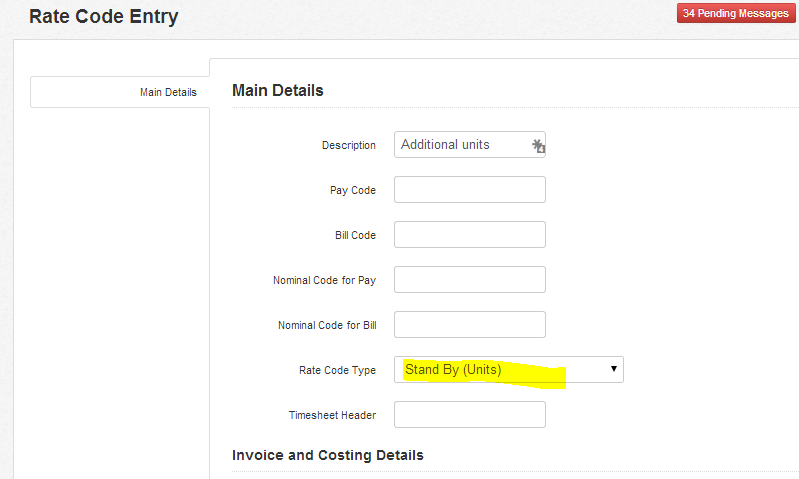Focus the Nominal Code for Pay field

click(x=470, y=279)
